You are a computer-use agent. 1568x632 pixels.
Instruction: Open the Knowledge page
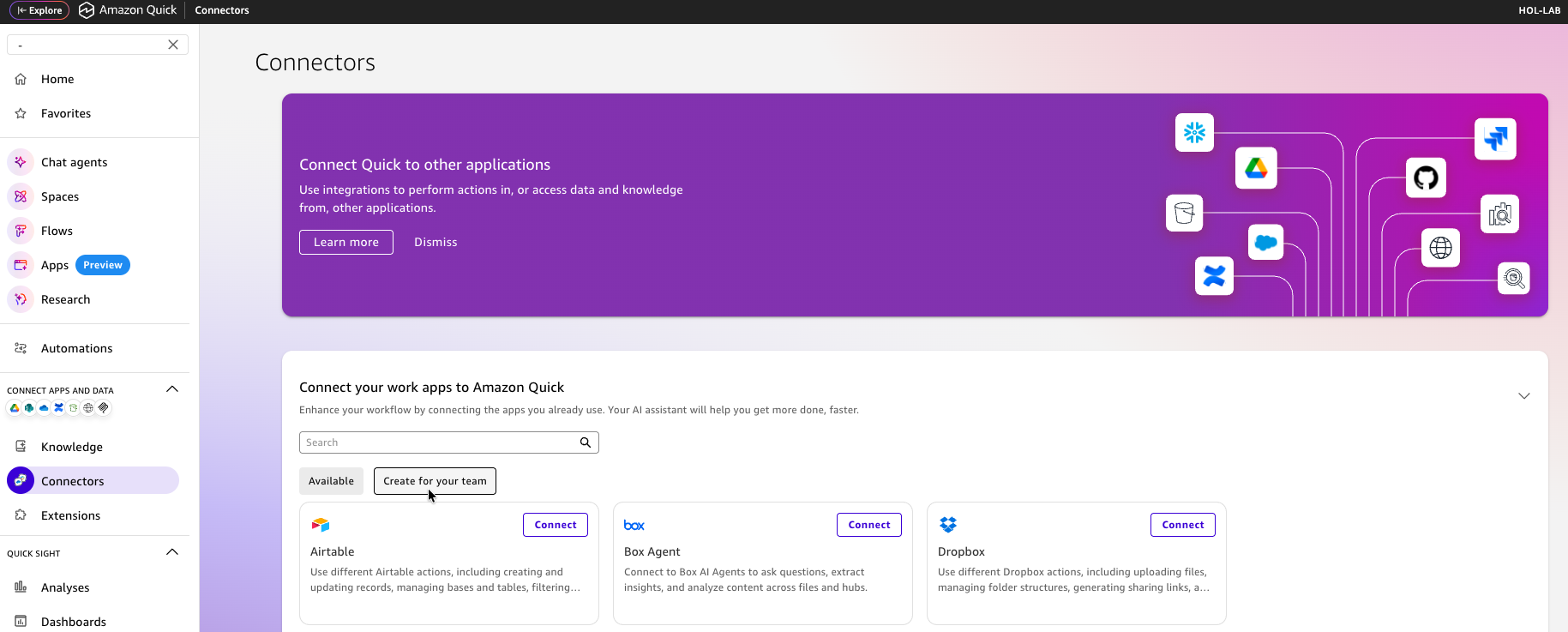coord(72,447)
